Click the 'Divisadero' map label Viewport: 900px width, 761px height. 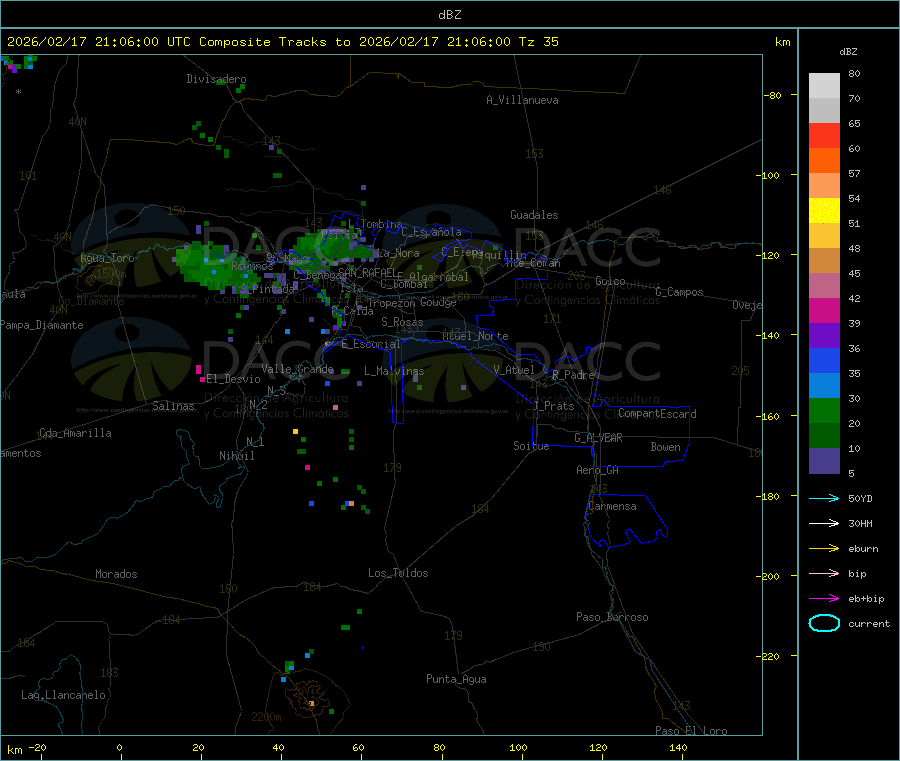pos(216,79)
